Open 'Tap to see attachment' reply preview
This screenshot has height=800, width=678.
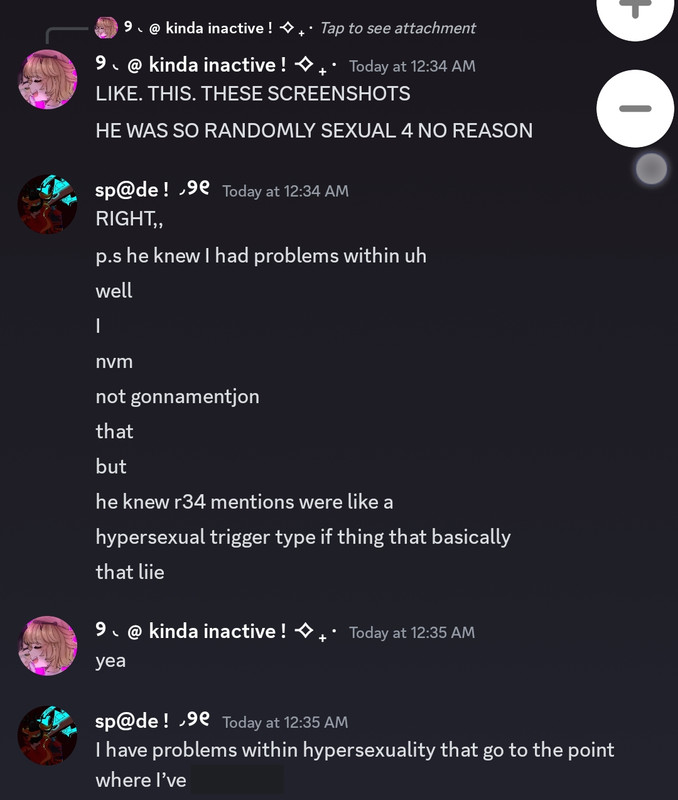[398, 28]
